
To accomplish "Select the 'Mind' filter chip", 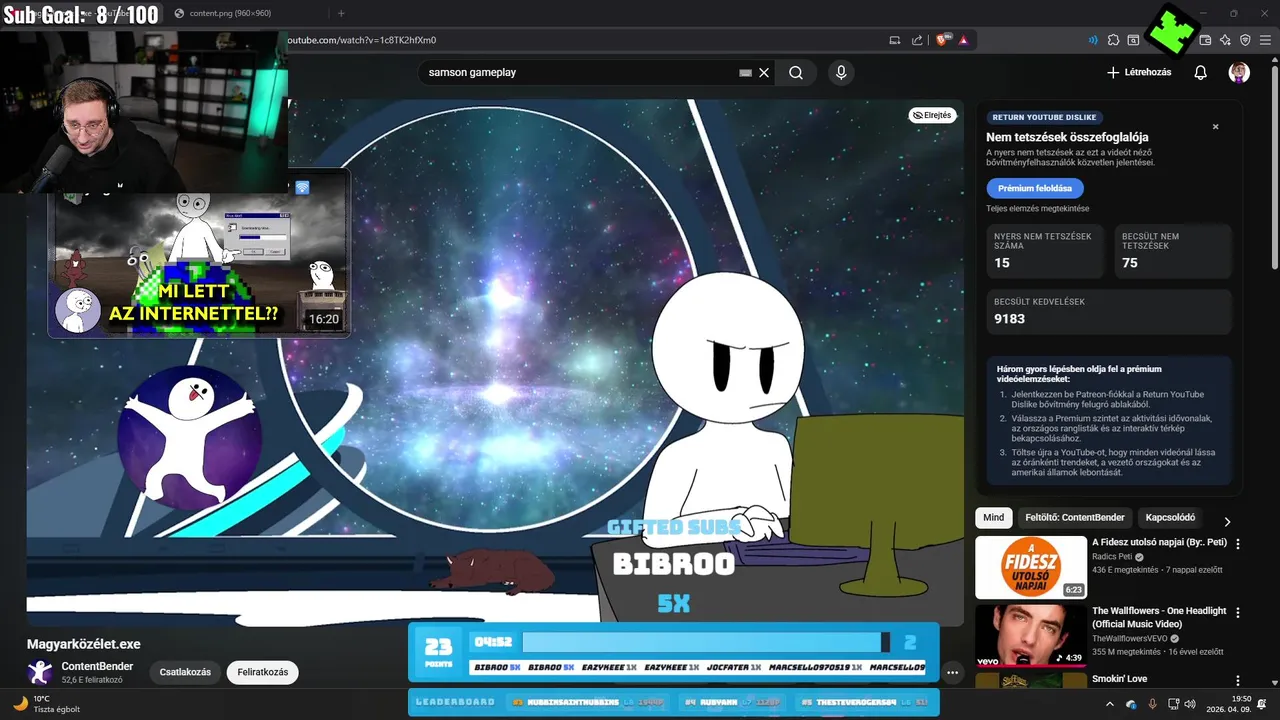I will point(993,518).
